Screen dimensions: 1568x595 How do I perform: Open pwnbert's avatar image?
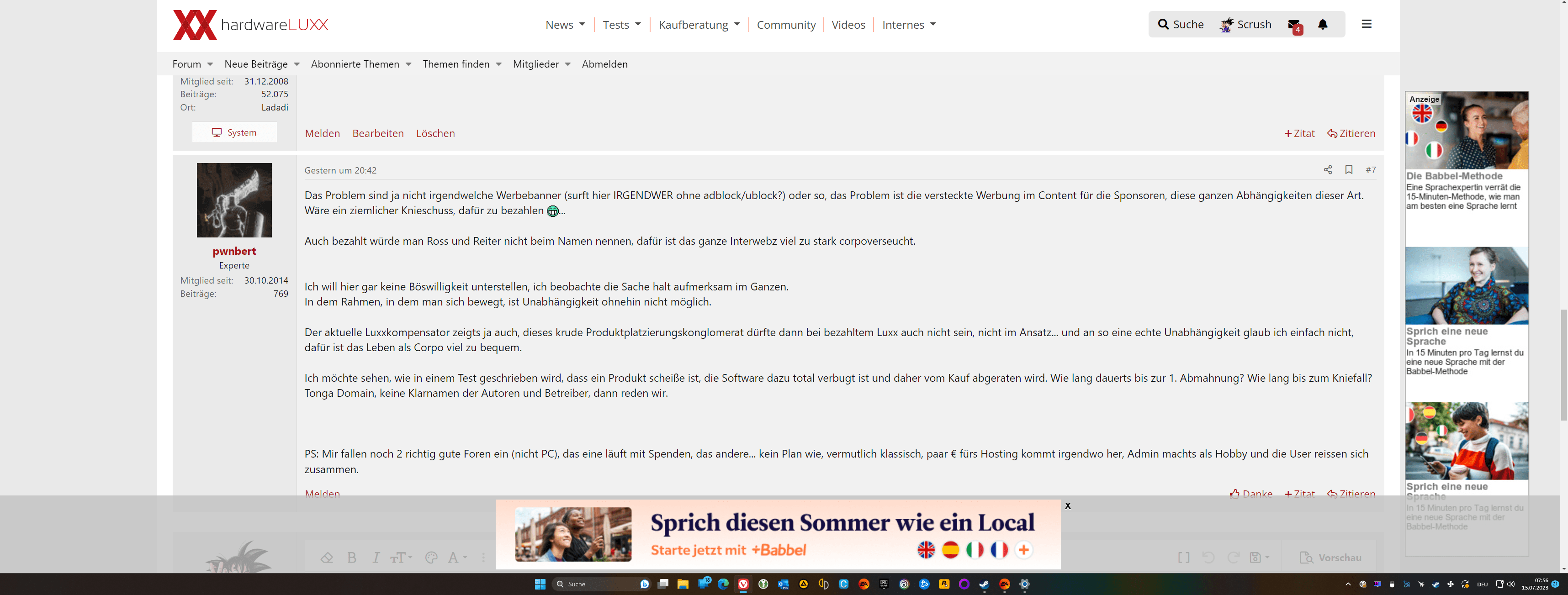tap(234, 200)
